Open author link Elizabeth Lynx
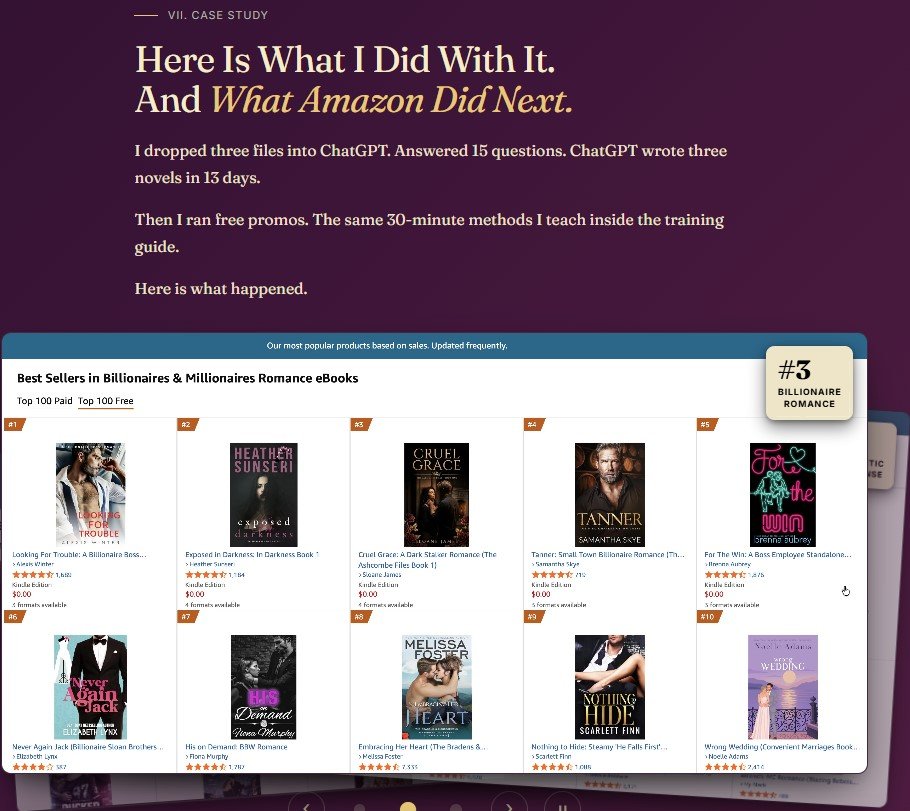Screen dimensions: 910x811 pos(35,756)
